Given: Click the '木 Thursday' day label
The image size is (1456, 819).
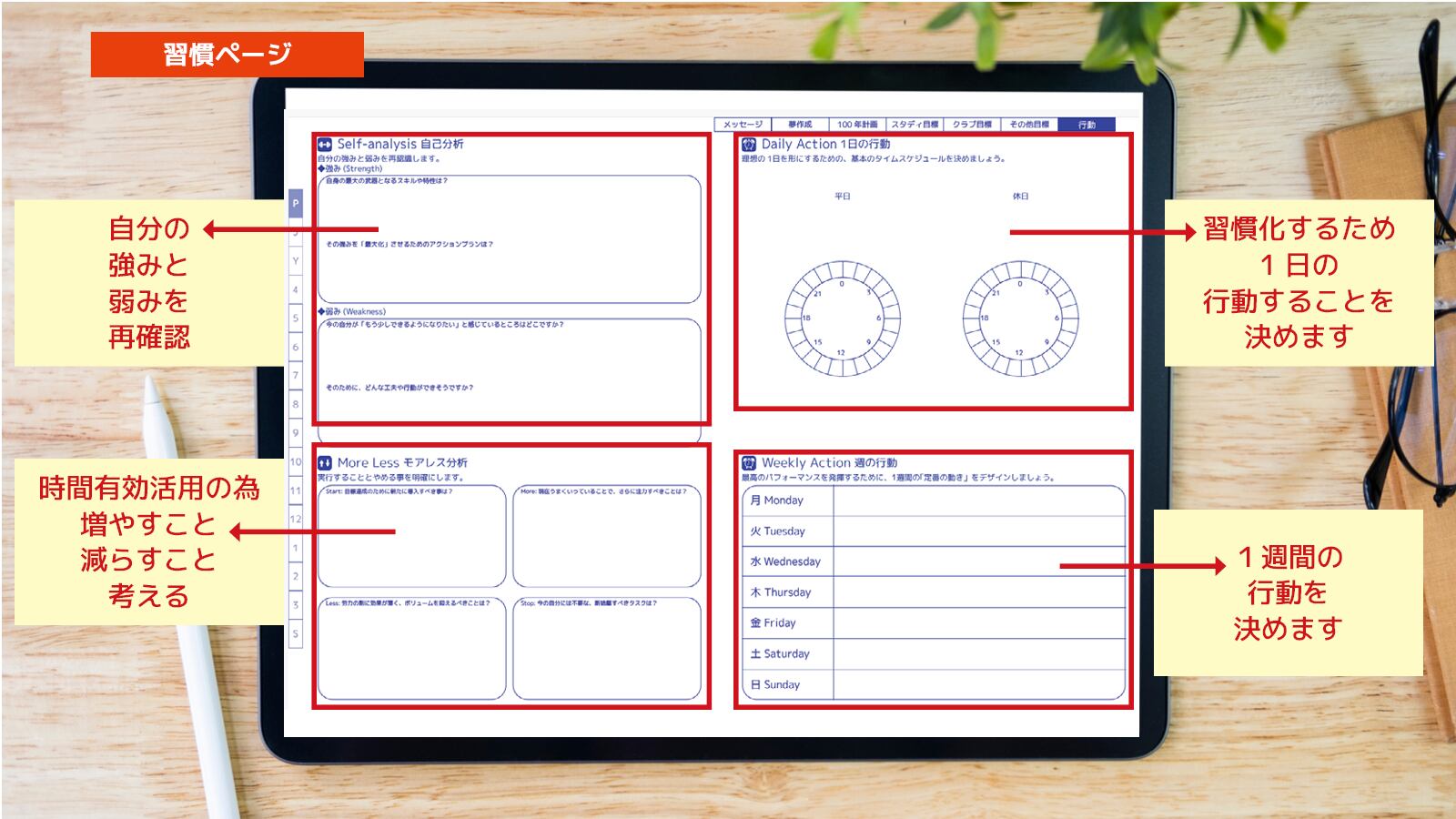Looking at the screenshot, I should pos(781,592).
